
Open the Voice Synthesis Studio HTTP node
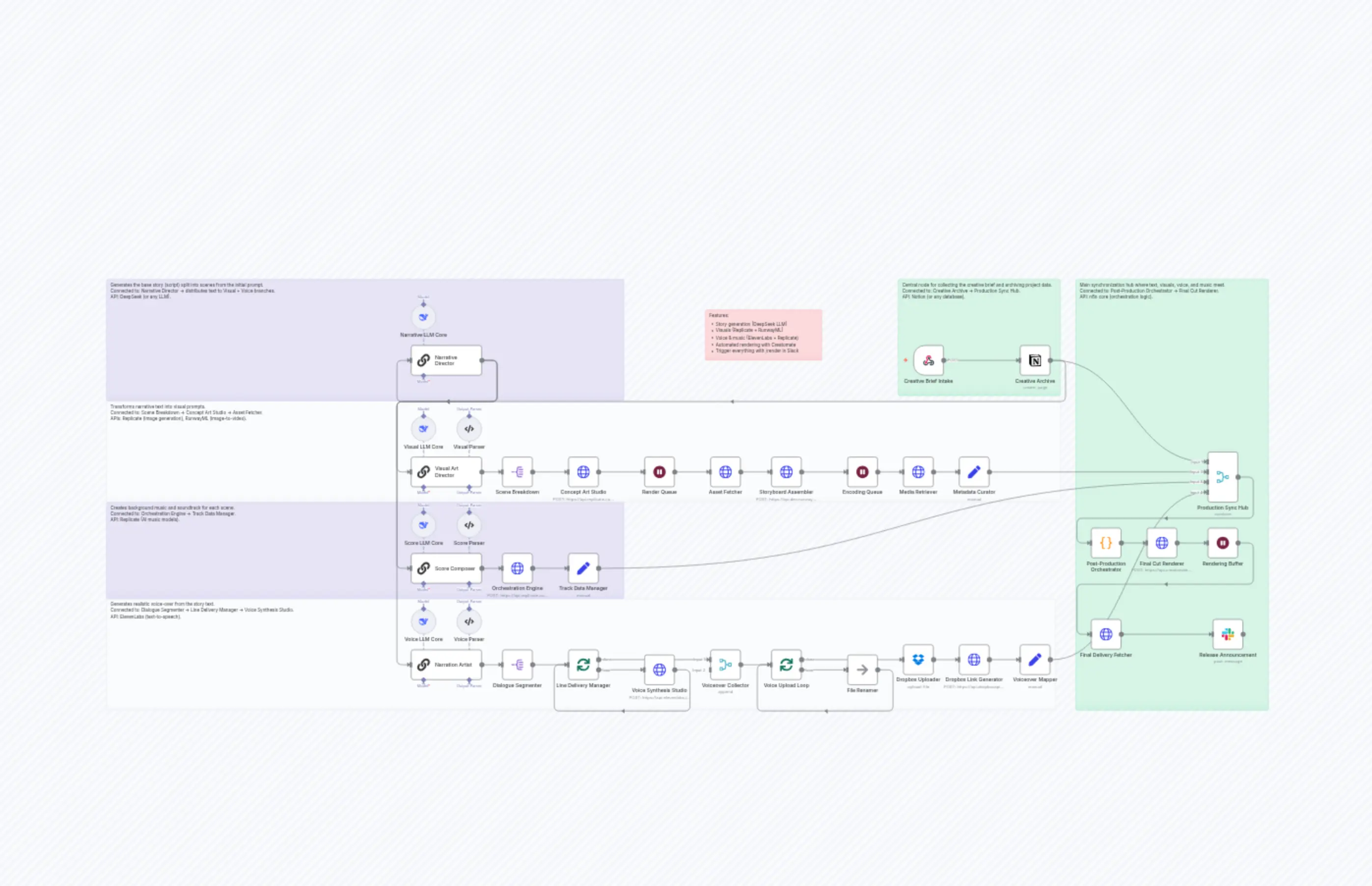[x=659, y=669]
